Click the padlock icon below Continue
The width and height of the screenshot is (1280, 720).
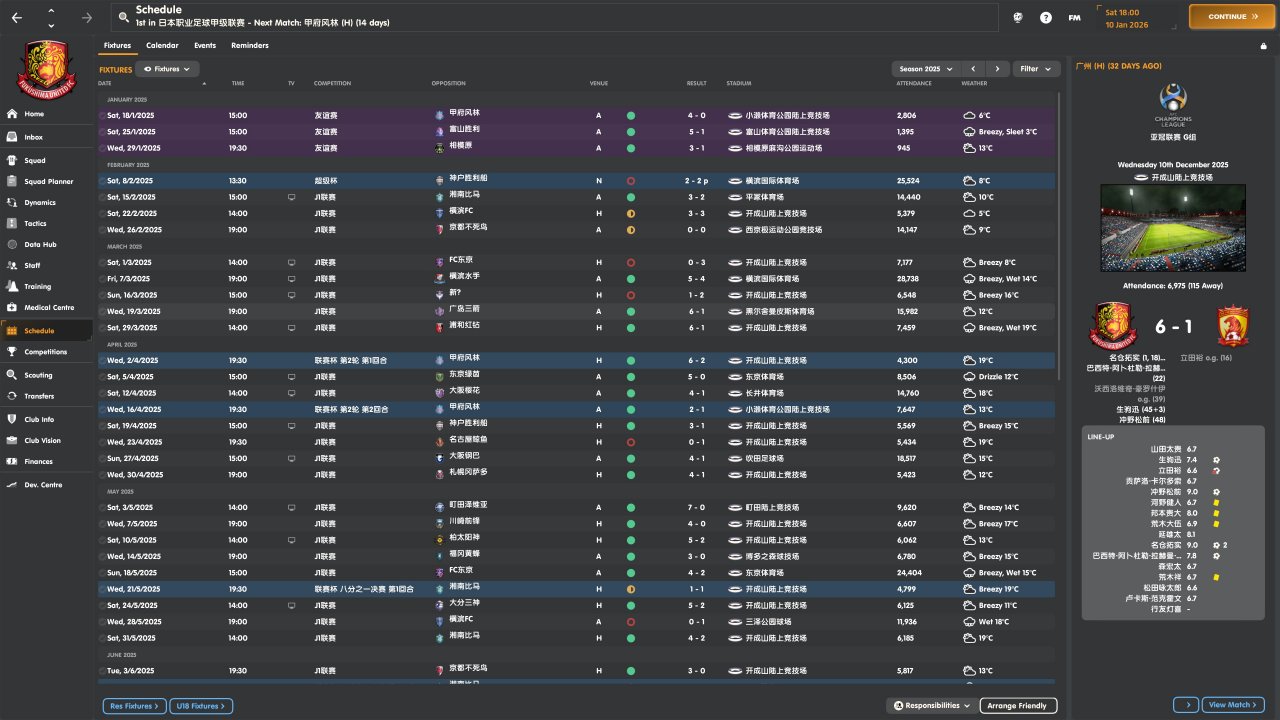(x=1263, y=46)
